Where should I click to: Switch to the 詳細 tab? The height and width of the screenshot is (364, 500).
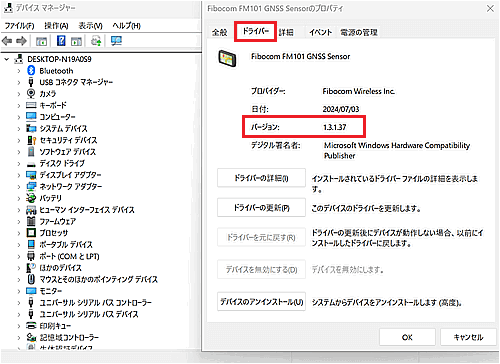286,32
